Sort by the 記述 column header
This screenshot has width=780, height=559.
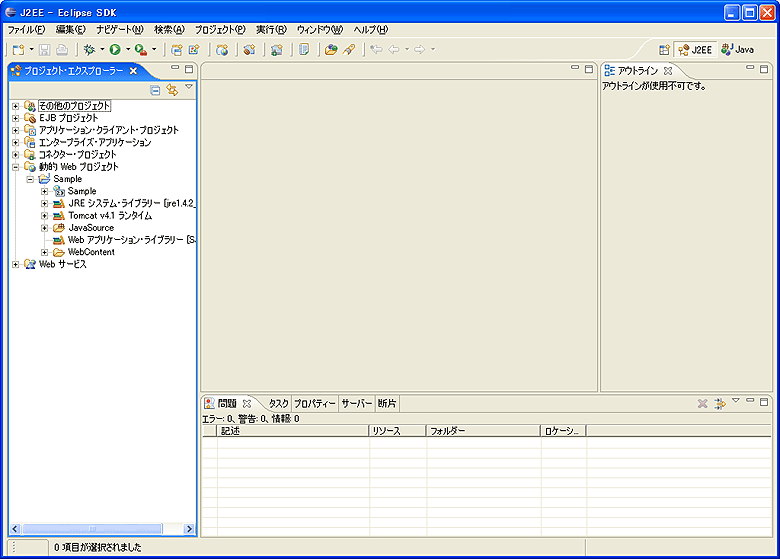(x=293, y=431)
